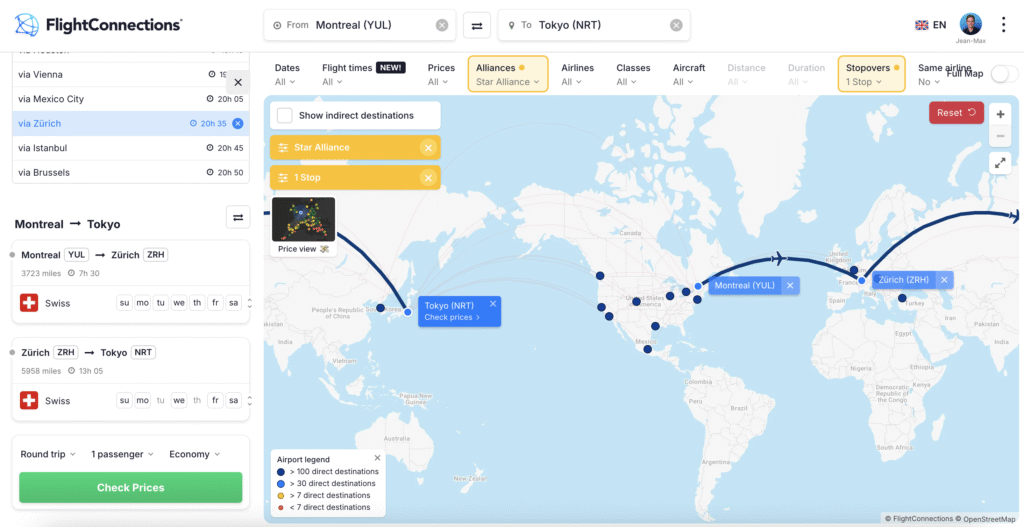The width and height of the screenshot is (1024, 527).
Task: Zoom in on the map
Action: [x=1001, y=114]
